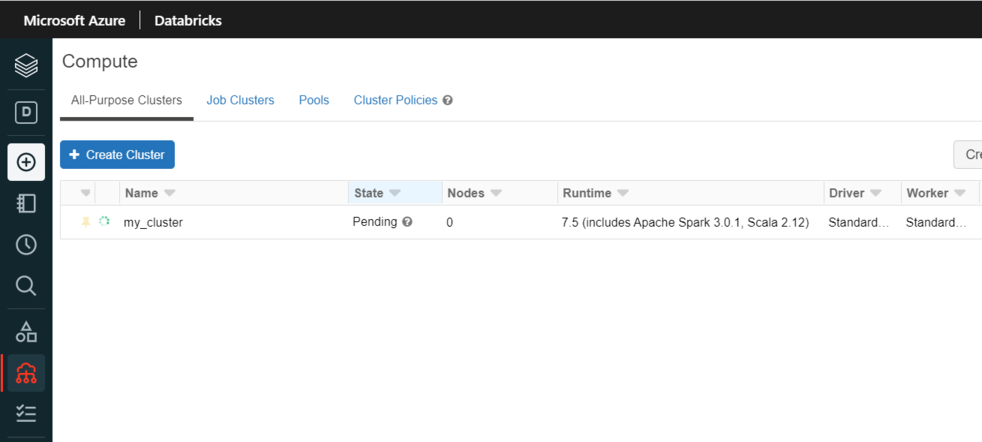The image size is (982, 442).
Task: Click the Create Cluster button
Action: point(117,155)
